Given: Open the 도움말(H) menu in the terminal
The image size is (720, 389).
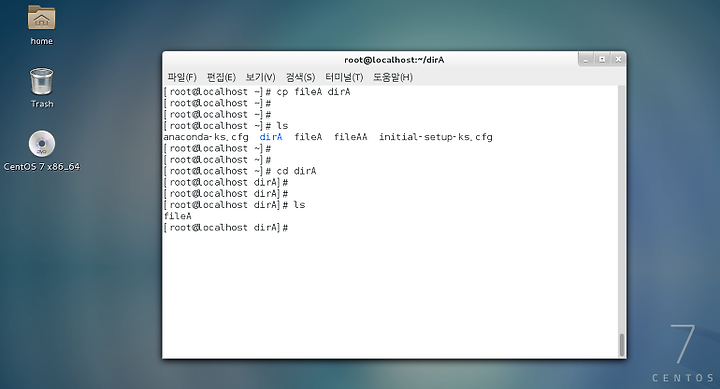Looking at the screenshot, I should [393, 77].
